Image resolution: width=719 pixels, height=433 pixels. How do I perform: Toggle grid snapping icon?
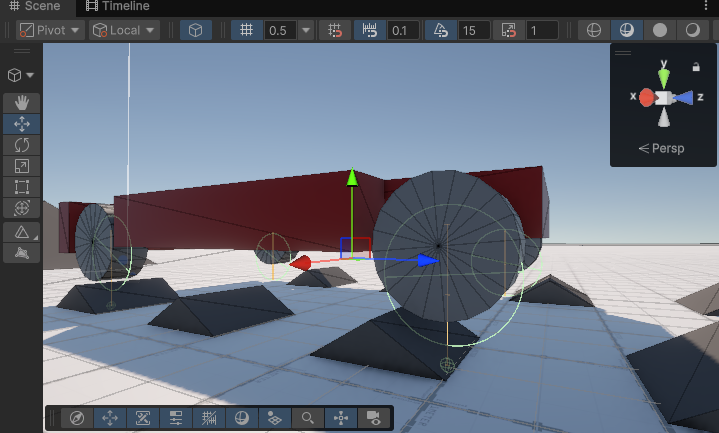pos(335,30)
